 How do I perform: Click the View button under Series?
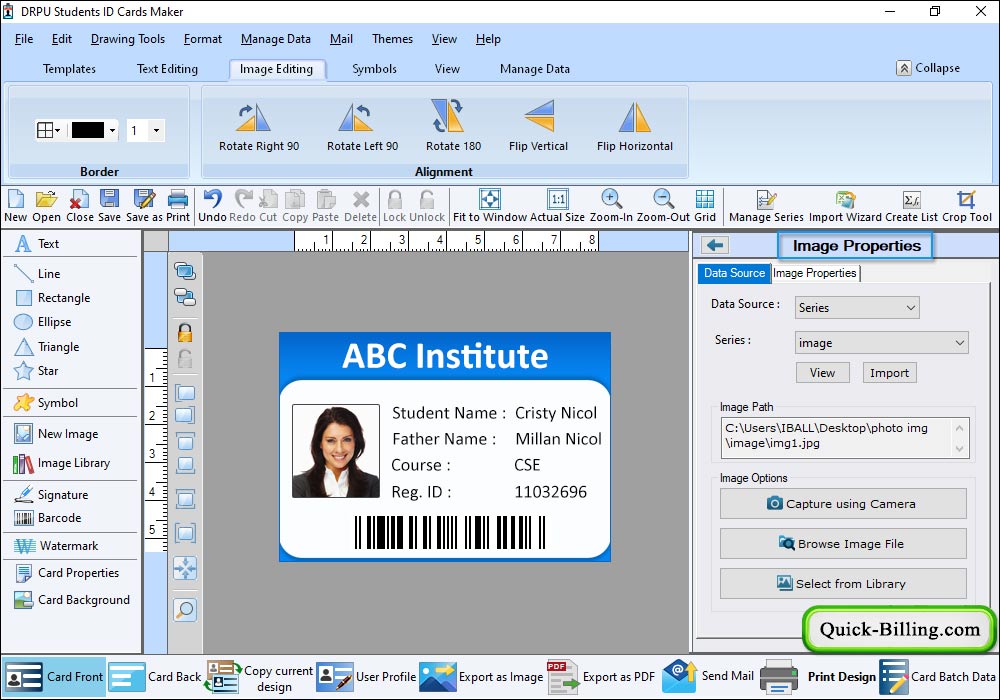[x=822, y=373]
